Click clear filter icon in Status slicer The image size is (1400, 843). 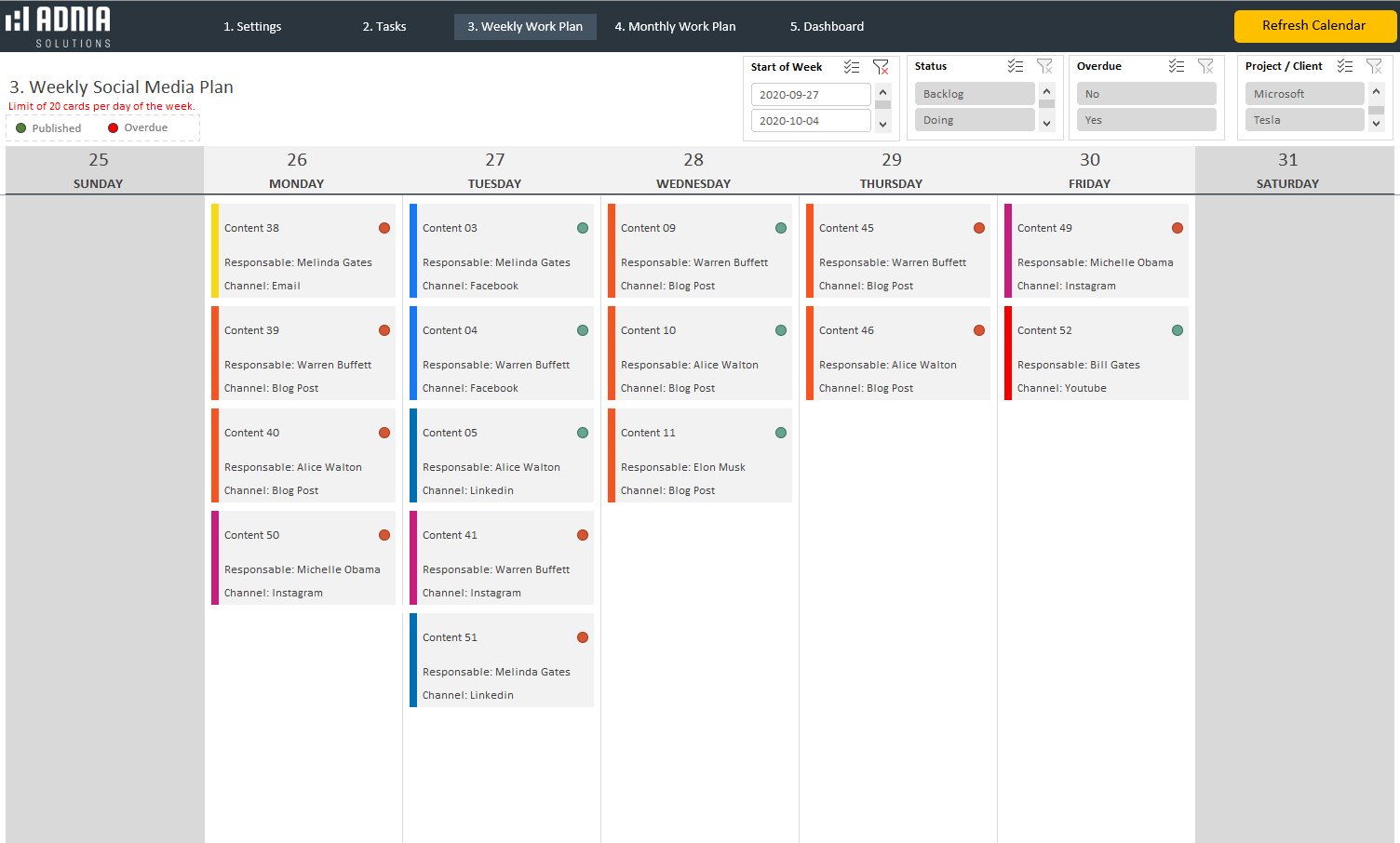point(1044,66)
